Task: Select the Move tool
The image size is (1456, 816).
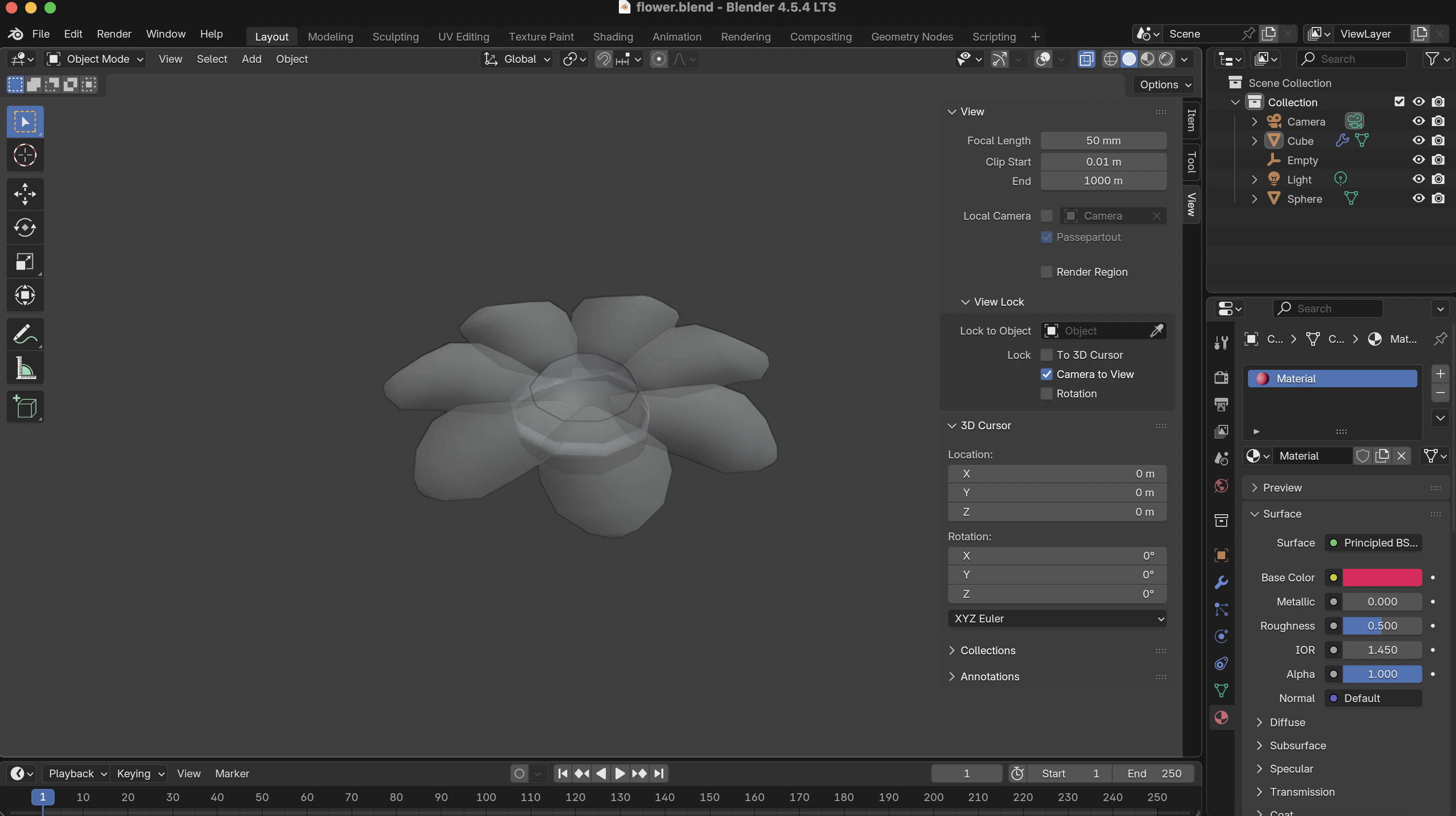Action: [x=25, y=194]
